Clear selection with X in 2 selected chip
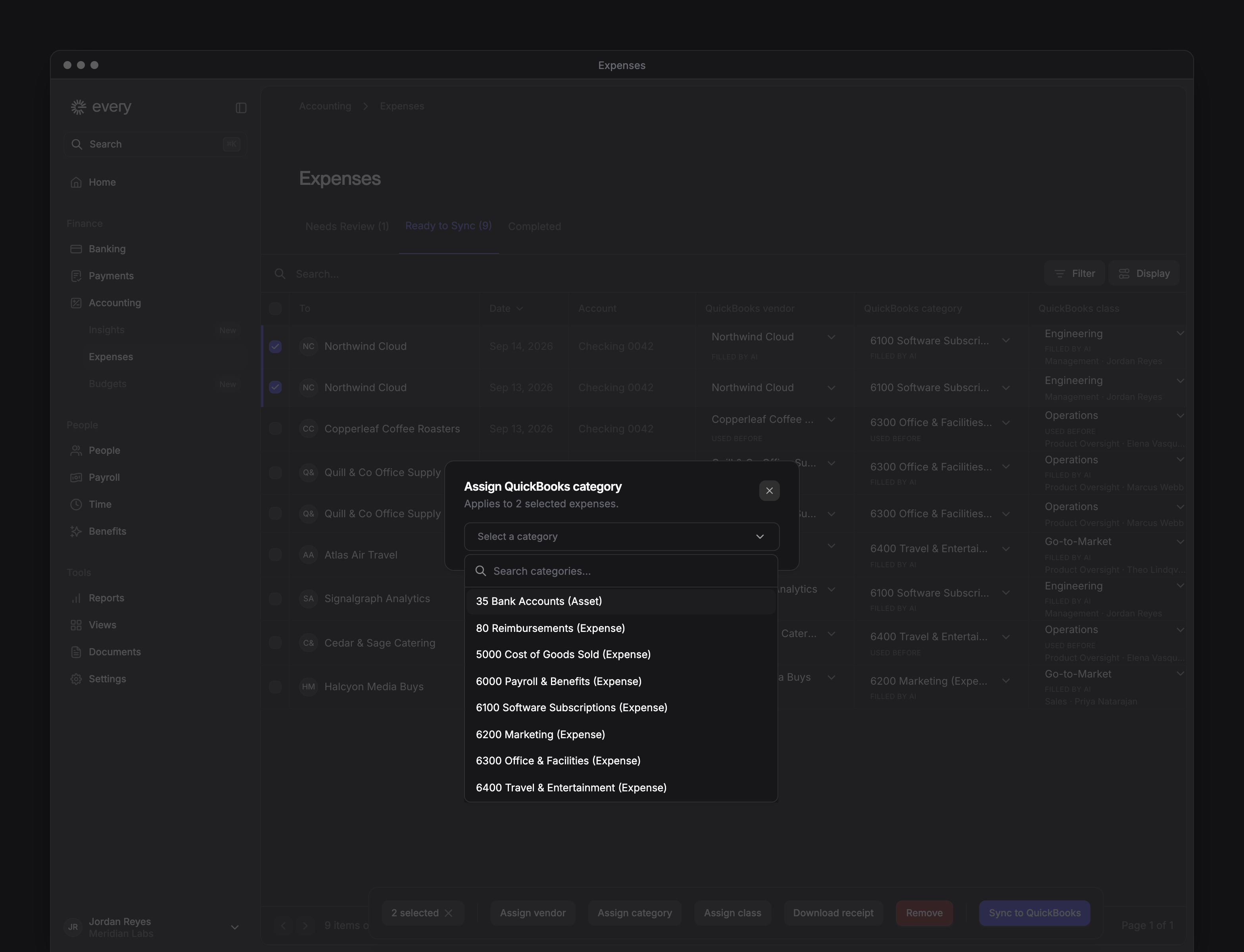 [449, 913]
